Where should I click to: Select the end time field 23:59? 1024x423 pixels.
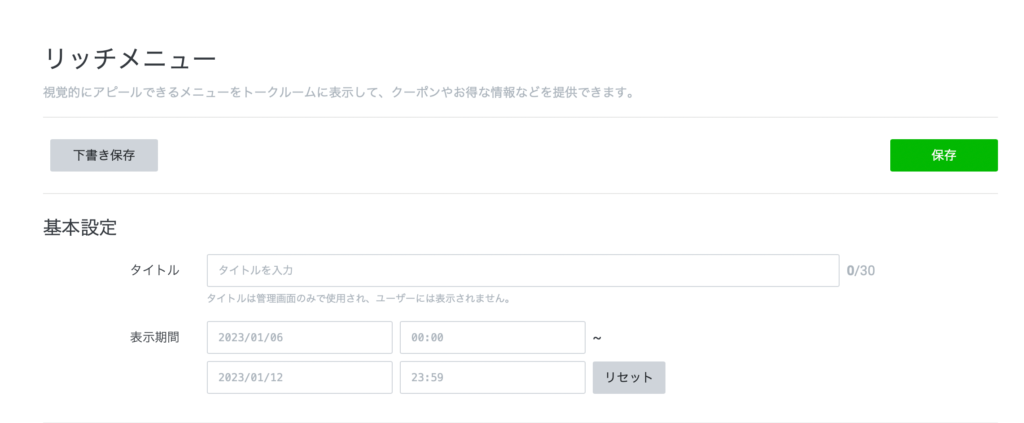tap(491, 377)
